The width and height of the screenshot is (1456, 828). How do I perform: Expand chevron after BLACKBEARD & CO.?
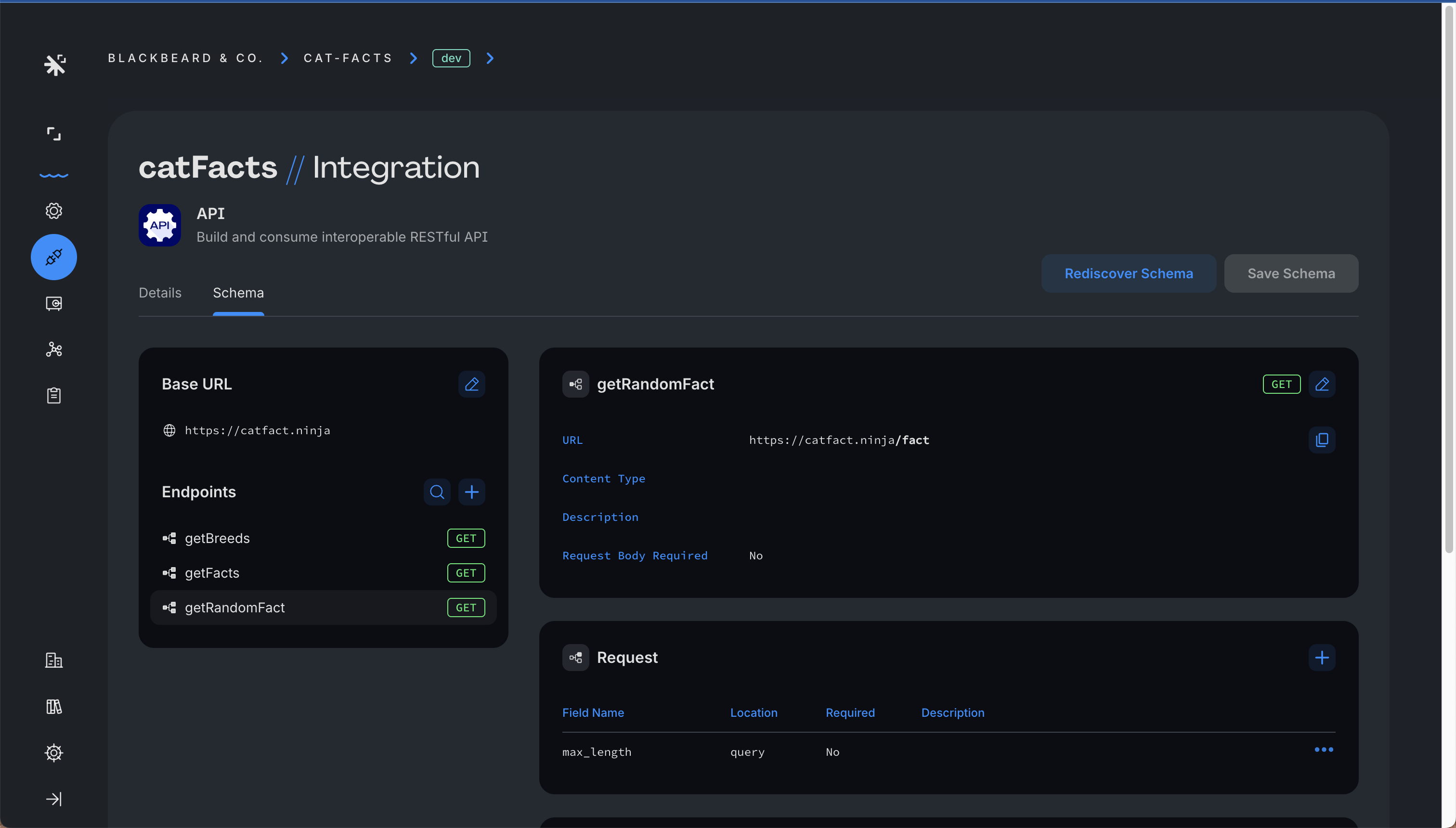285,59
